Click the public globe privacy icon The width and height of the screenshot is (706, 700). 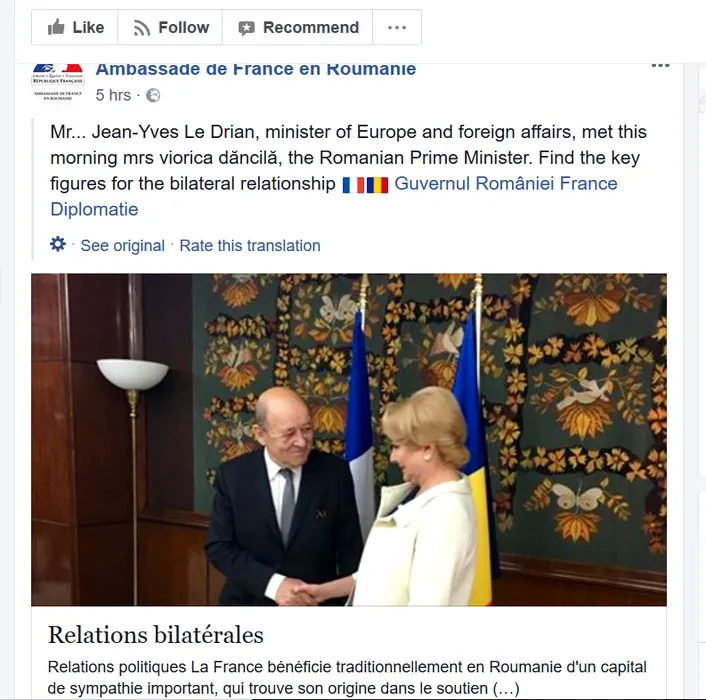point(153,95)
